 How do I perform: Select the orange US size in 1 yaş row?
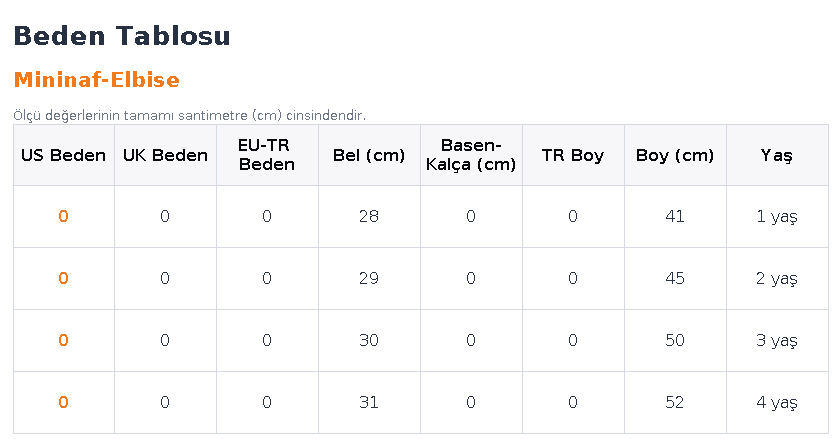[x=63, y=216]
